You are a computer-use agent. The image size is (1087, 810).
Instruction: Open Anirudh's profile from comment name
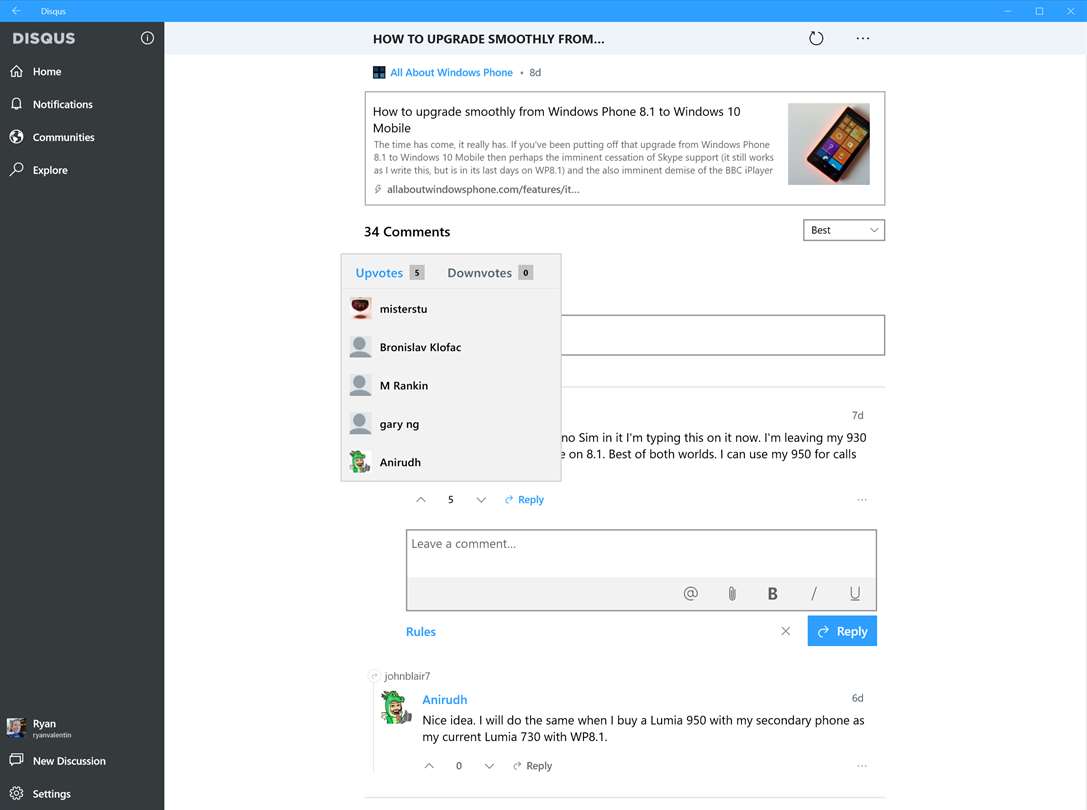444,700
